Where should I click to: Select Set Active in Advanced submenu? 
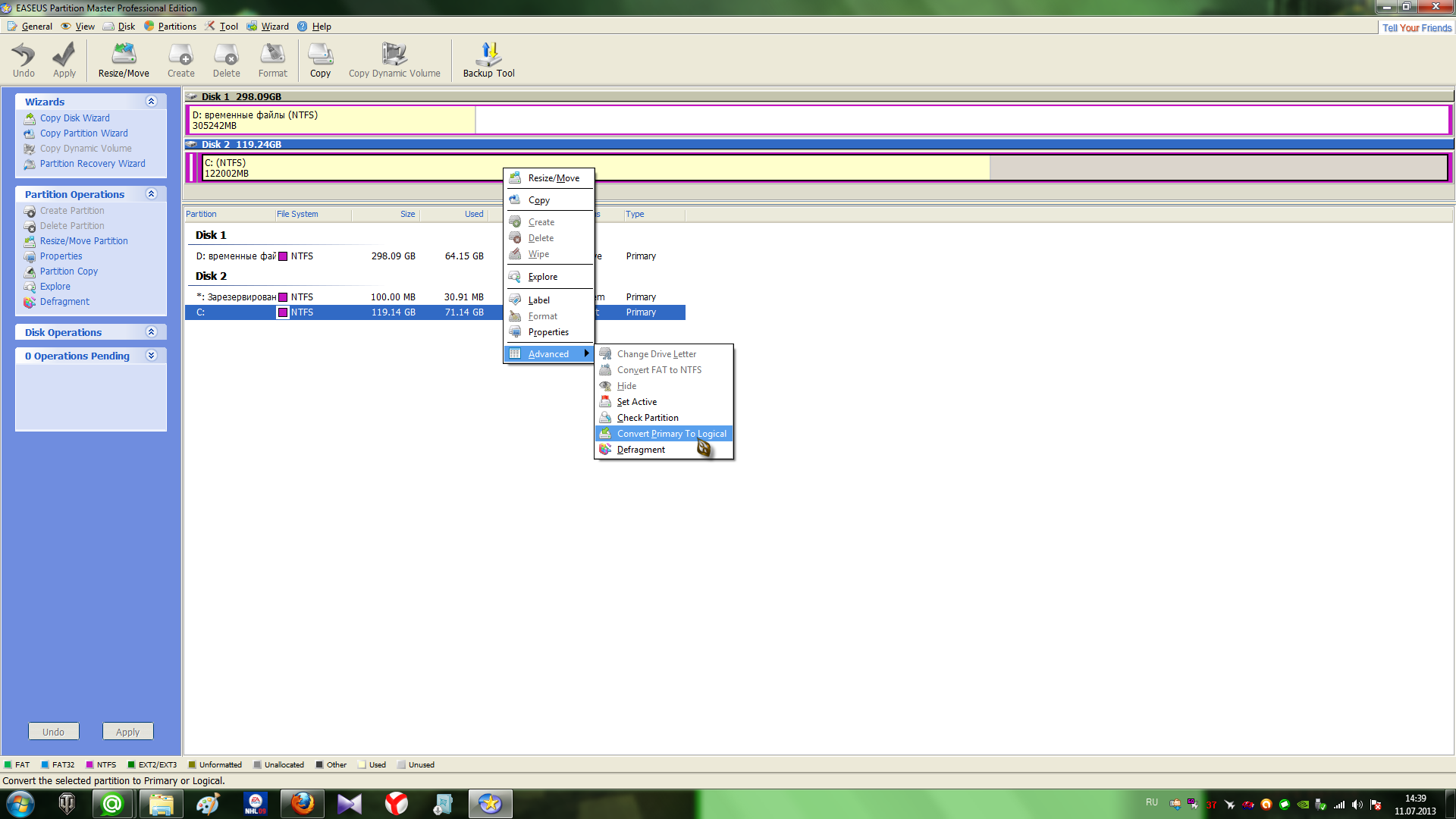[x=664, y=402]
